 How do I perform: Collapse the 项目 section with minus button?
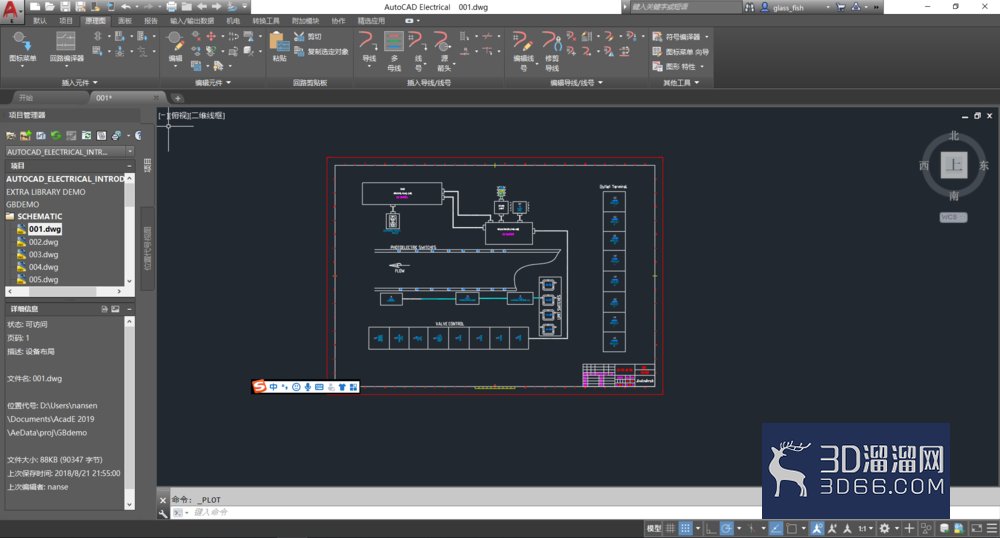[129, 166]
